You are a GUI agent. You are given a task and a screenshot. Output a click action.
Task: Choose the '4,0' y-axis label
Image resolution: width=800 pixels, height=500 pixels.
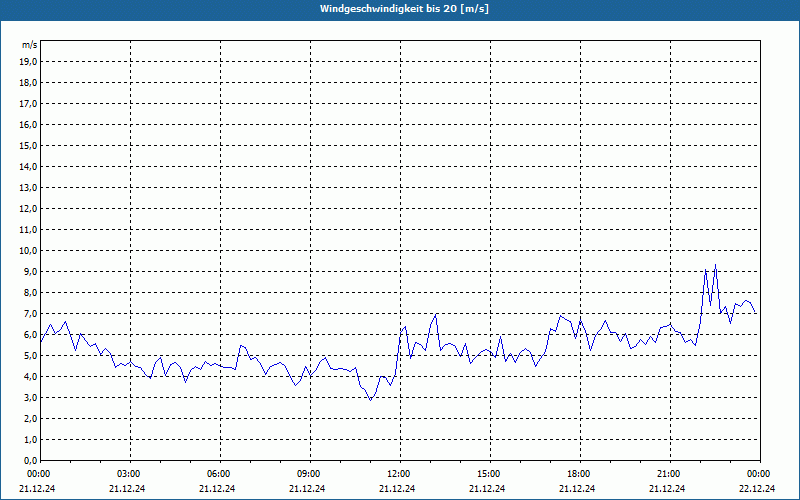pyautogui.click(x=30, y=377)
